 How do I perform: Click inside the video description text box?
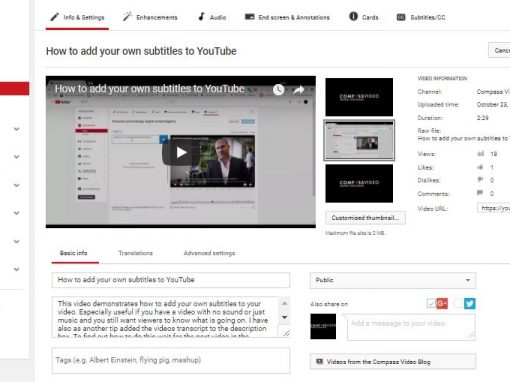(165, 317)
